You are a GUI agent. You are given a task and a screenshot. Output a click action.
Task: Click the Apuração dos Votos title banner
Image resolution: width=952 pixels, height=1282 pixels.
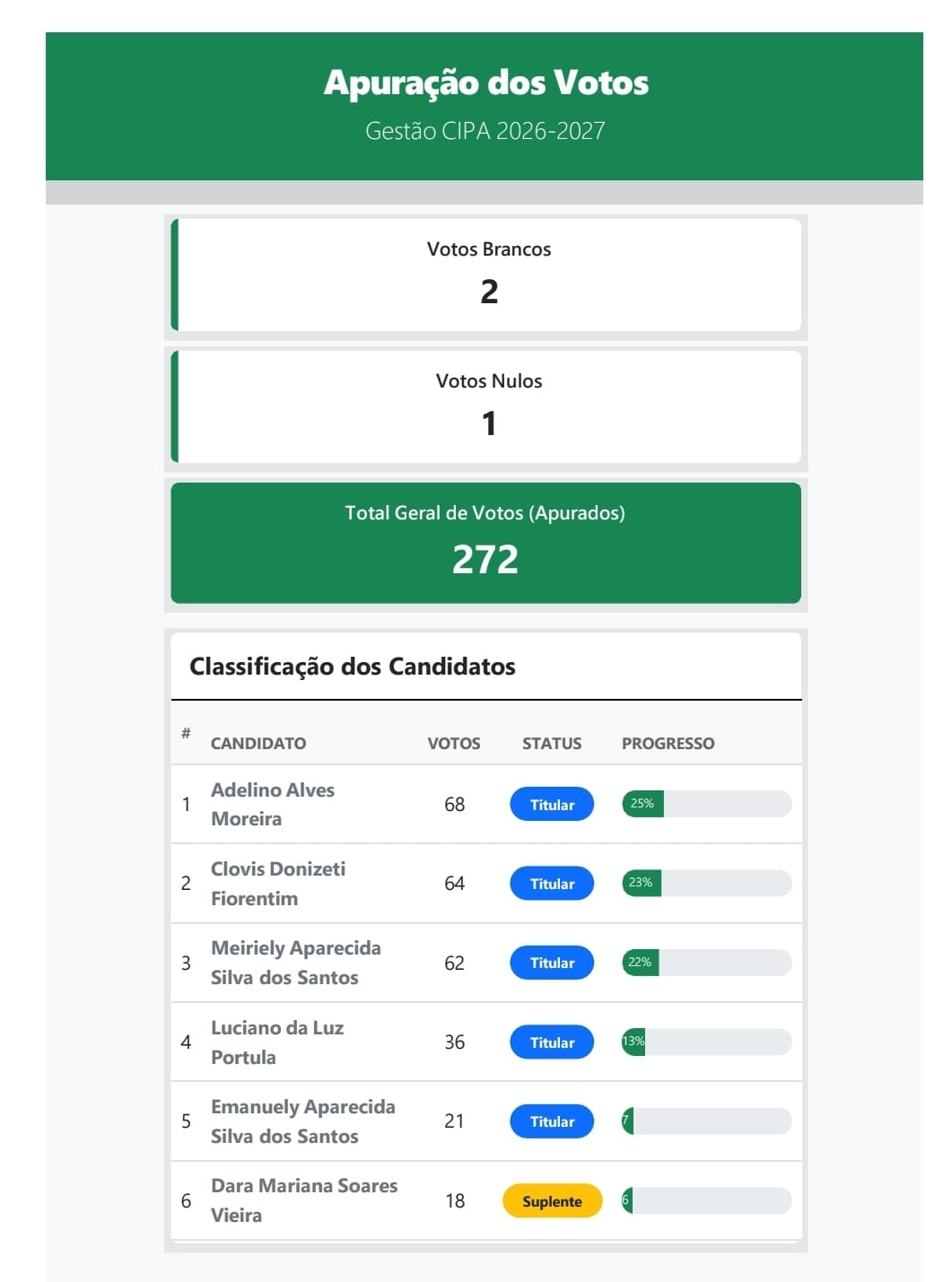485,83
